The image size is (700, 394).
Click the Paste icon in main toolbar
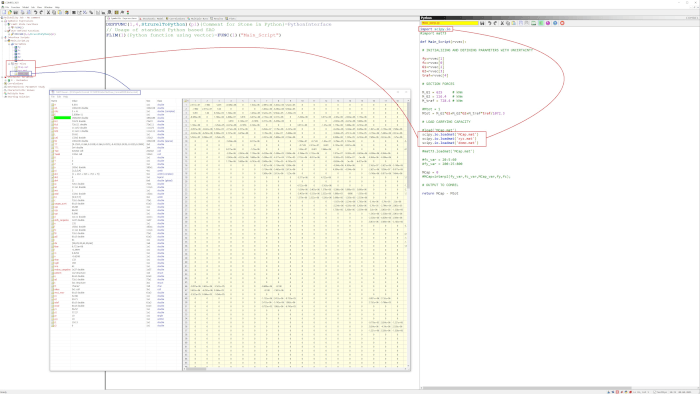tap(60, 12)
